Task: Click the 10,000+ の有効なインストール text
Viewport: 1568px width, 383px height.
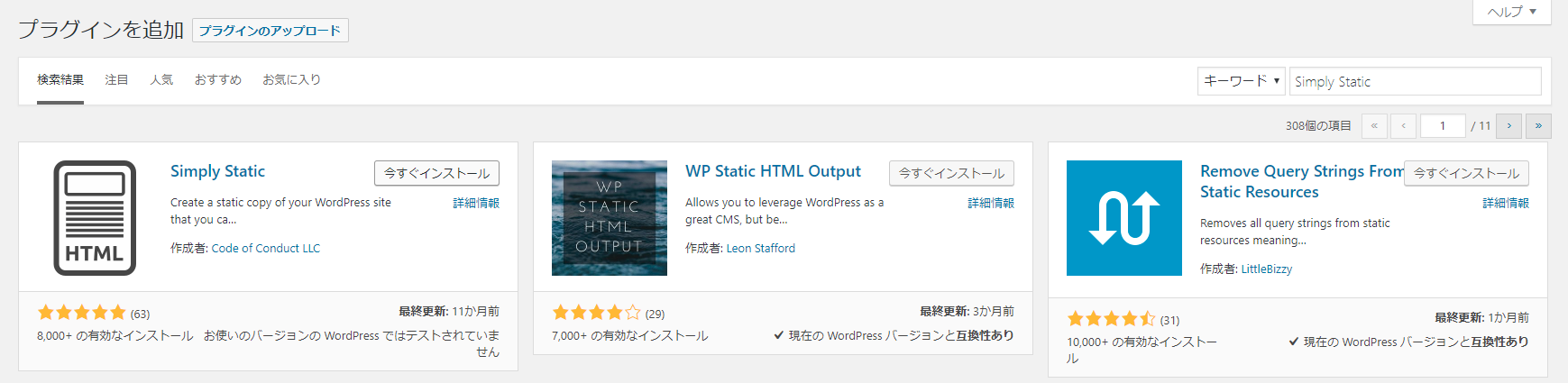Action: coord(1142,351)
